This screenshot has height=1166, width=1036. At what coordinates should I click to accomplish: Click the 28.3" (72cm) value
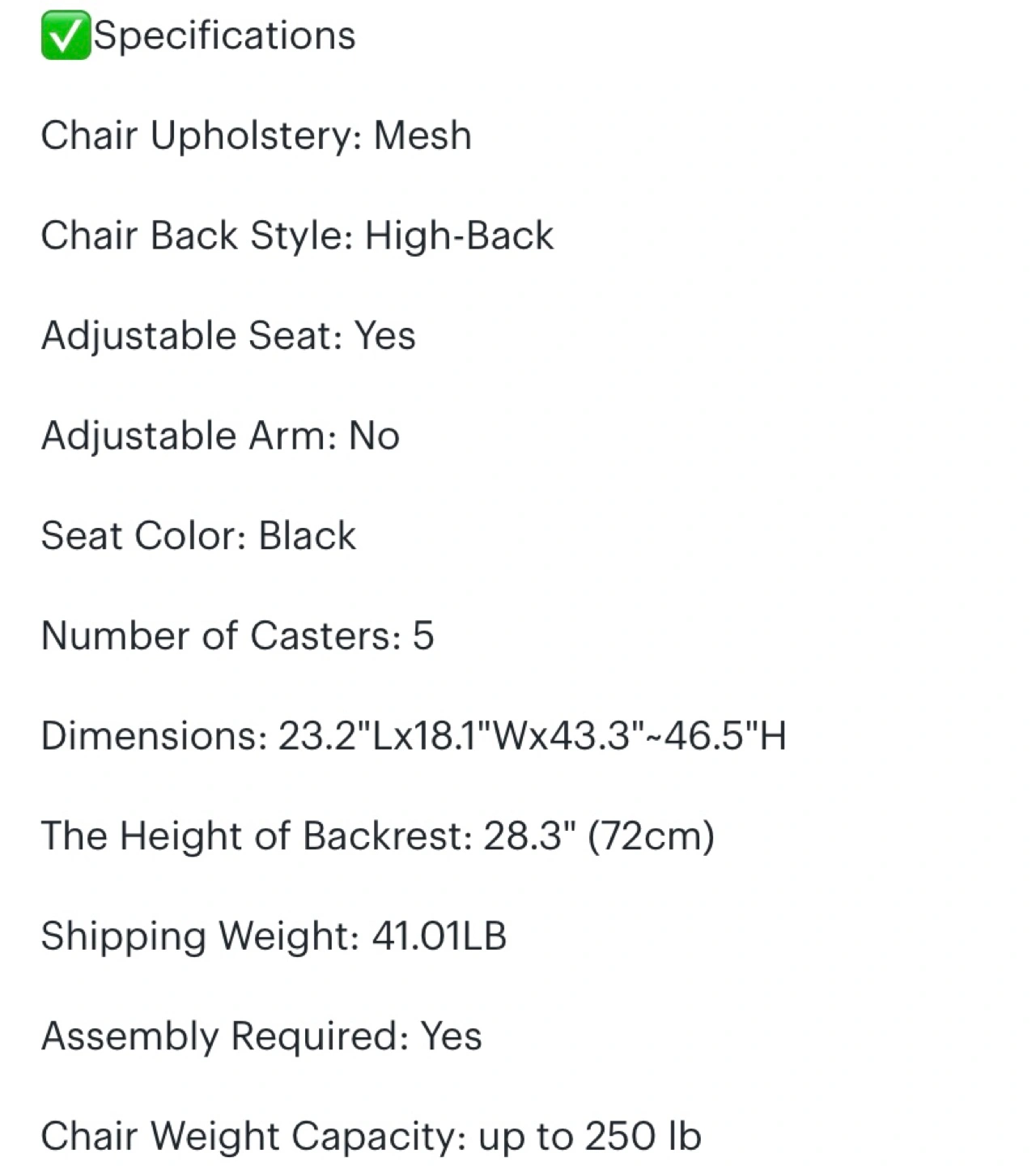599,836
